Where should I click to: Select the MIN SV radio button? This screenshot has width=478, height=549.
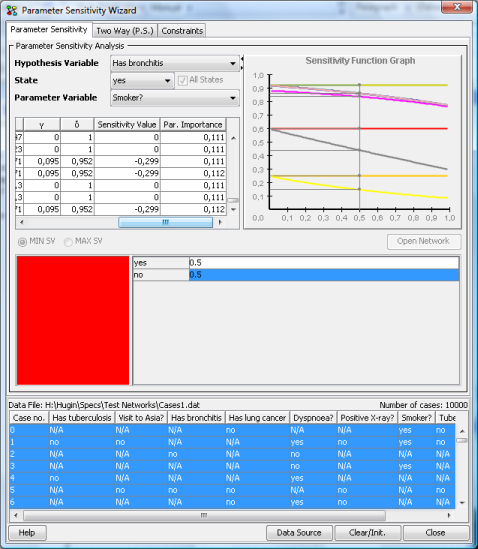[x=22, y=242]
